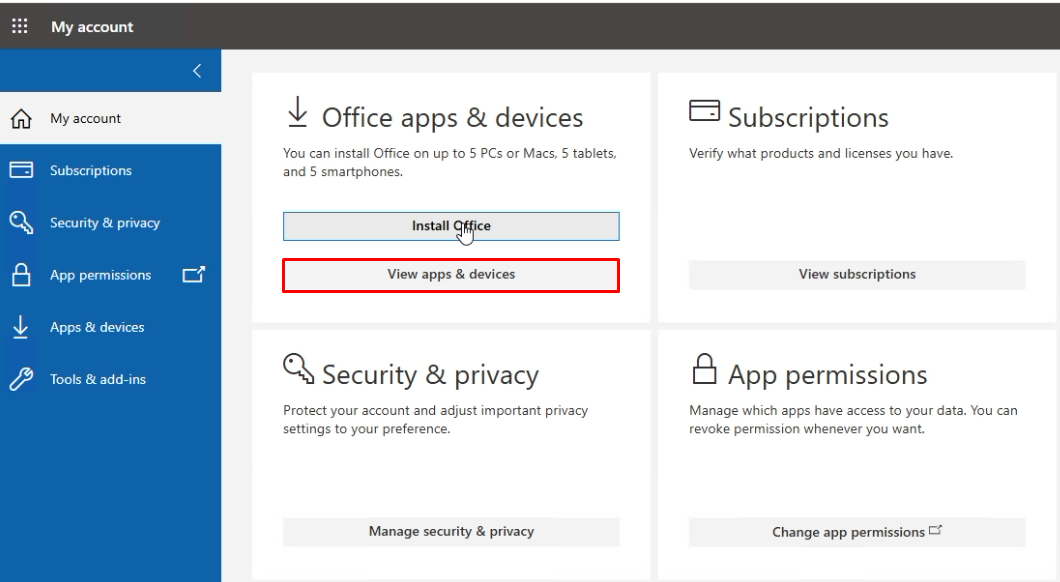Viewport: 1060px width, 582px height.
Task: Click the home icon beside My account
Action: click(x=21, y=118)
